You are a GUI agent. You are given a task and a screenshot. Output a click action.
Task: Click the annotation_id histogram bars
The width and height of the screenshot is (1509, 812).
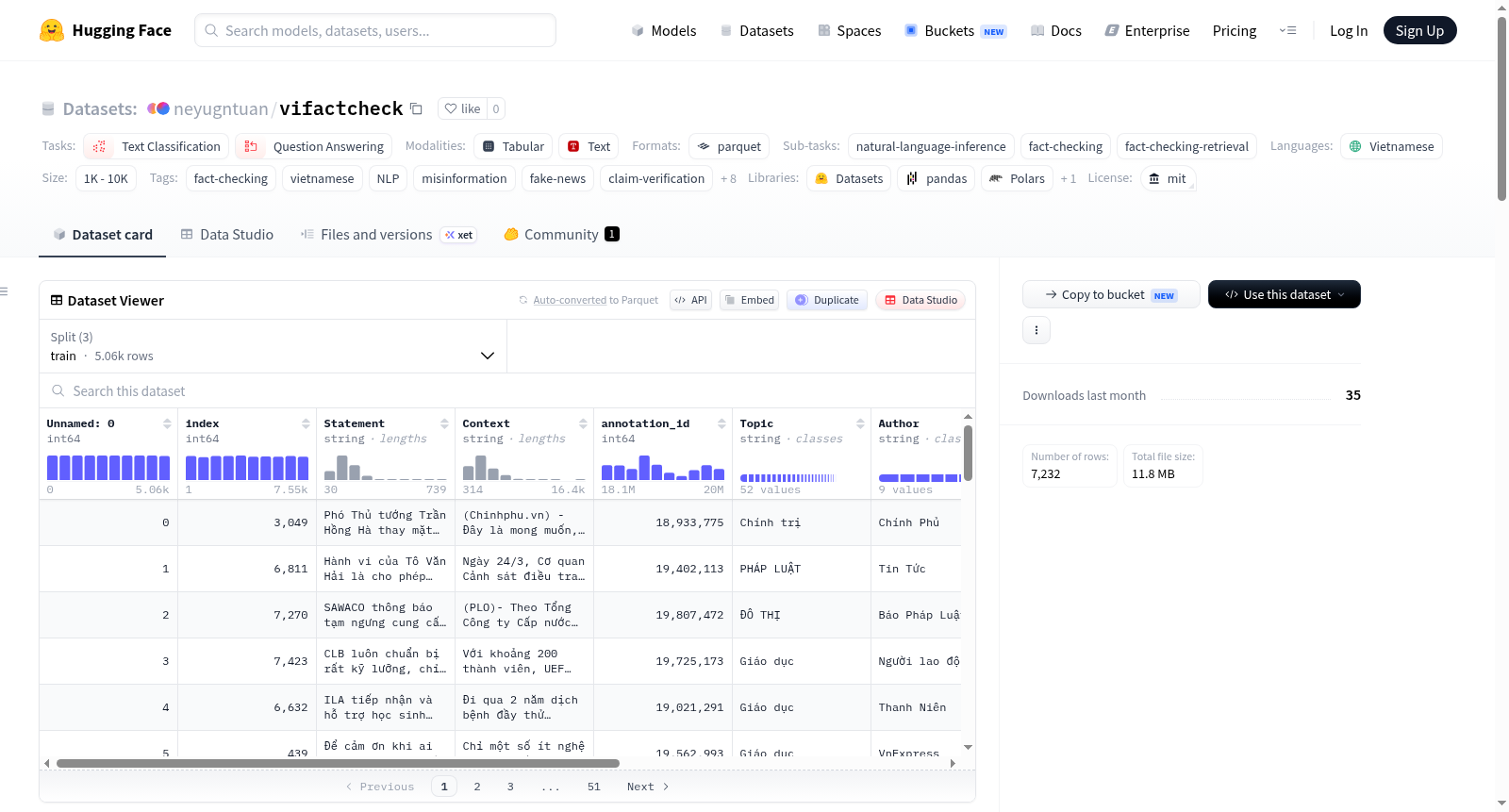(x=663, y=468)
